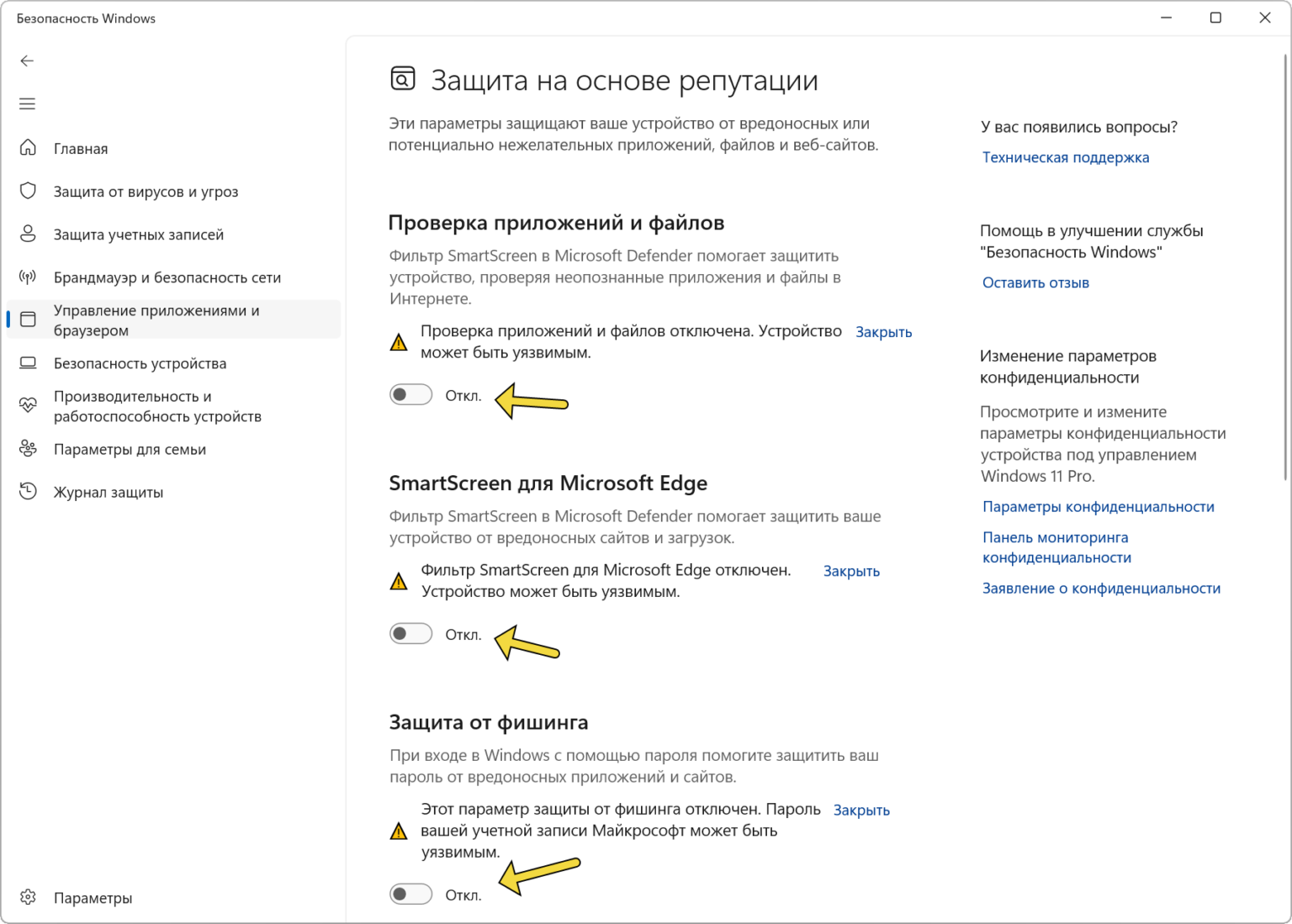Open Параметры конфиденциальности
The image size is (1292, 924).
tap(1097, 506)
